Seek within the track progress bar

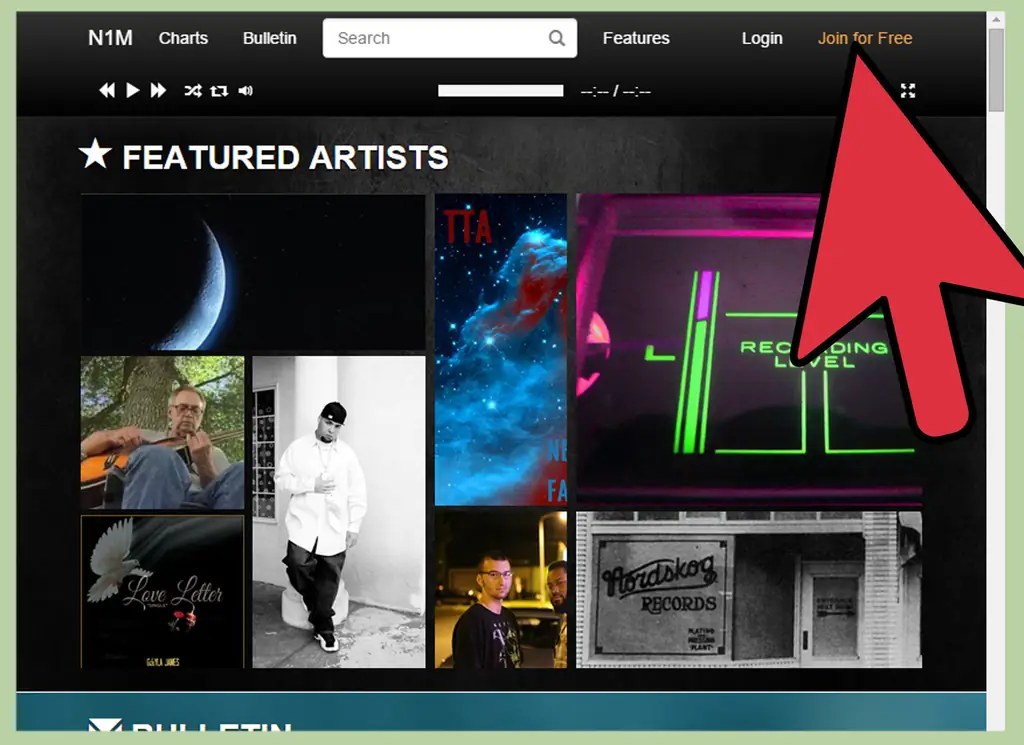pos(501,91)
